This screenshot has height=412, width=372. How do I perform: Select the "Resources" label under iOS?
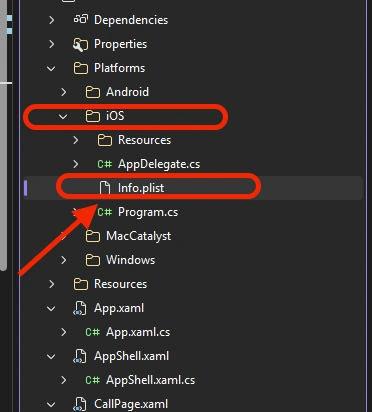pyautogui.click(x=144, y=140)
